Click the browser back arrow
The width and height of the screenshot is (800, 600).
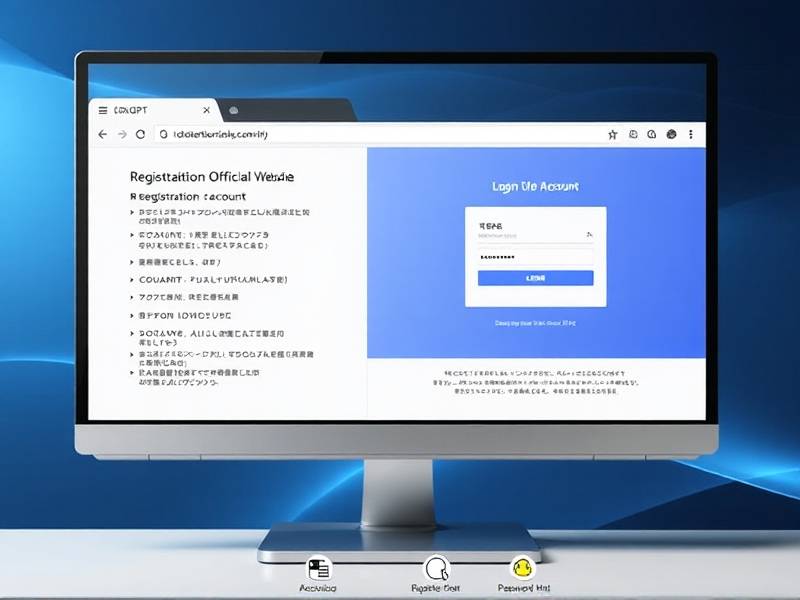(x=102, y=134)
